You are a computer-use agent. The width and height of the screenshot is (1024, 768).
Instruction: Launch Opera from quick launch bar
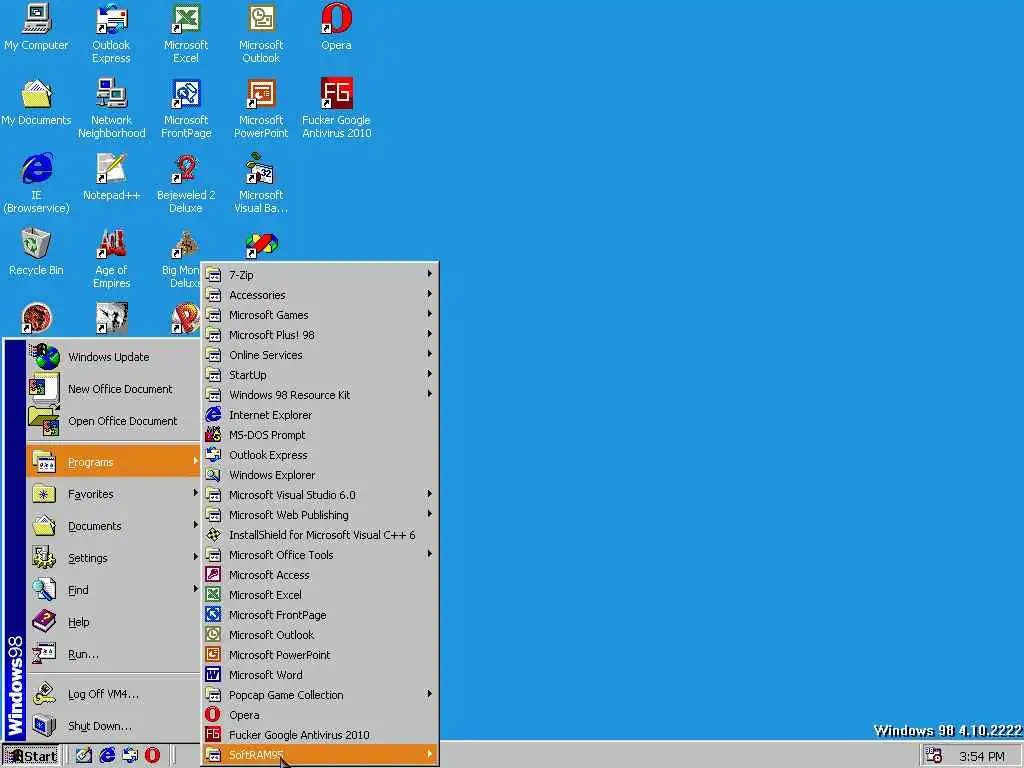coord(152,756)
